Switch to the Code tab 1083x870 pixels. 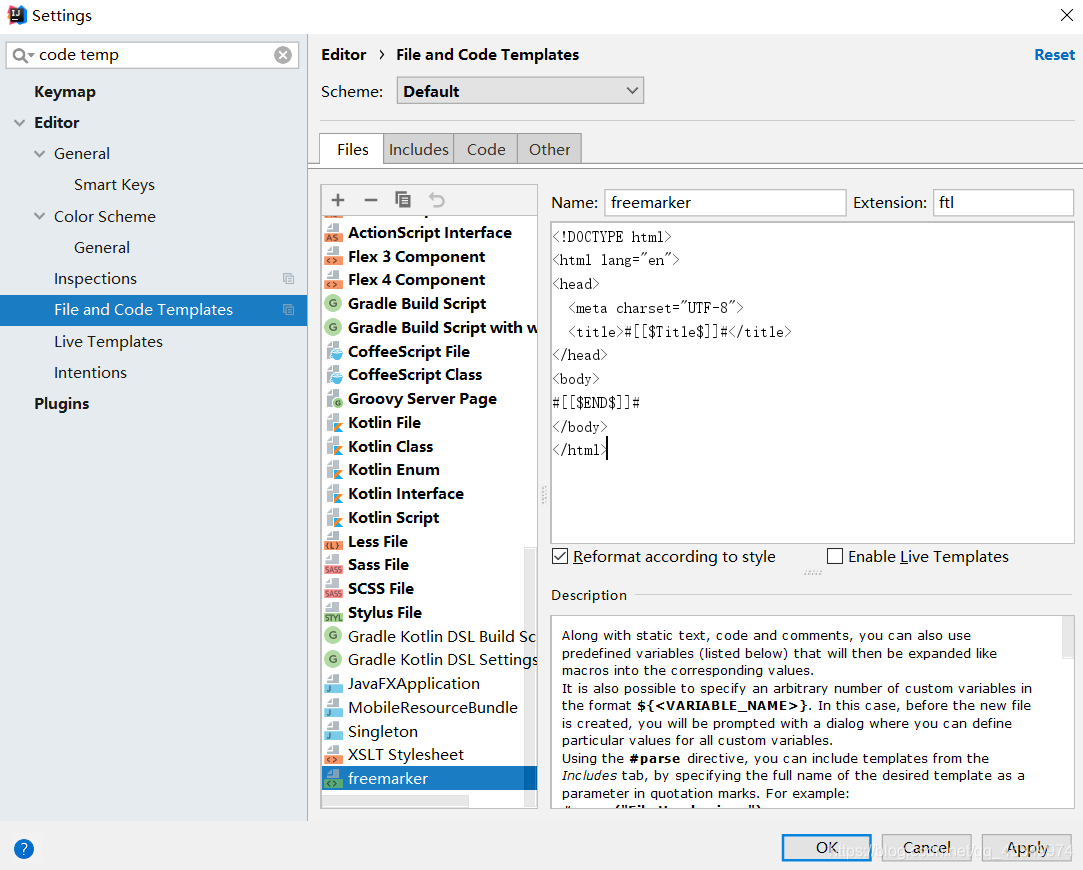click(486, 150)
